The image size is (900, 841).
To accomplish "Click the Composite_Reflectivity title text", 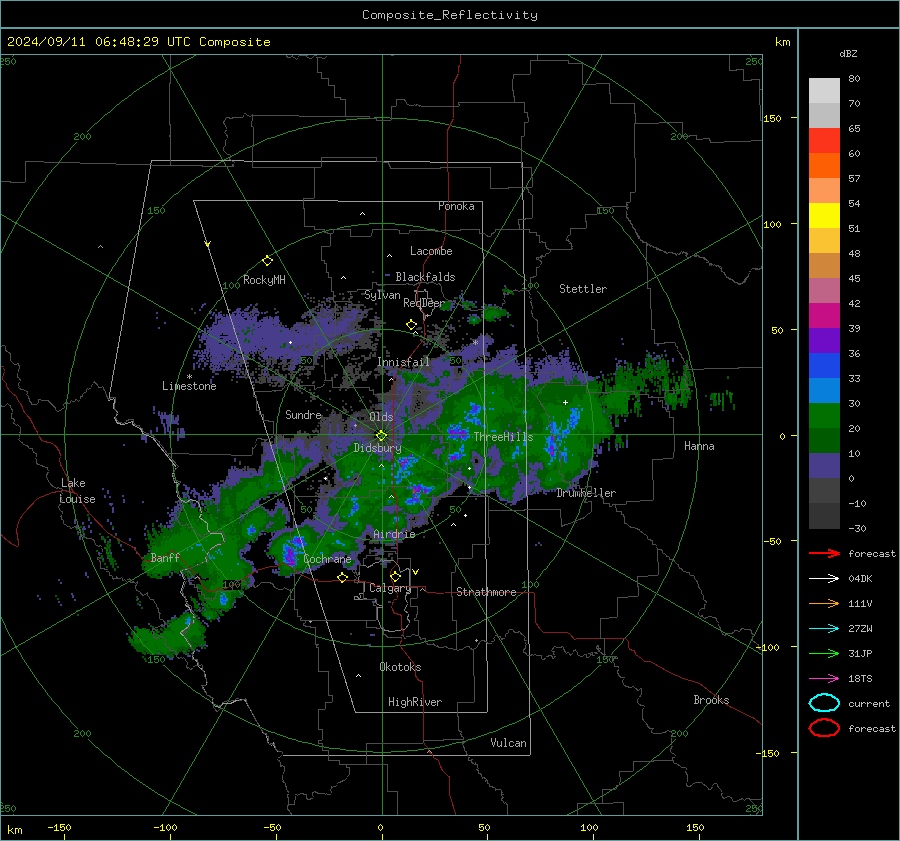I will click(449, 15).
